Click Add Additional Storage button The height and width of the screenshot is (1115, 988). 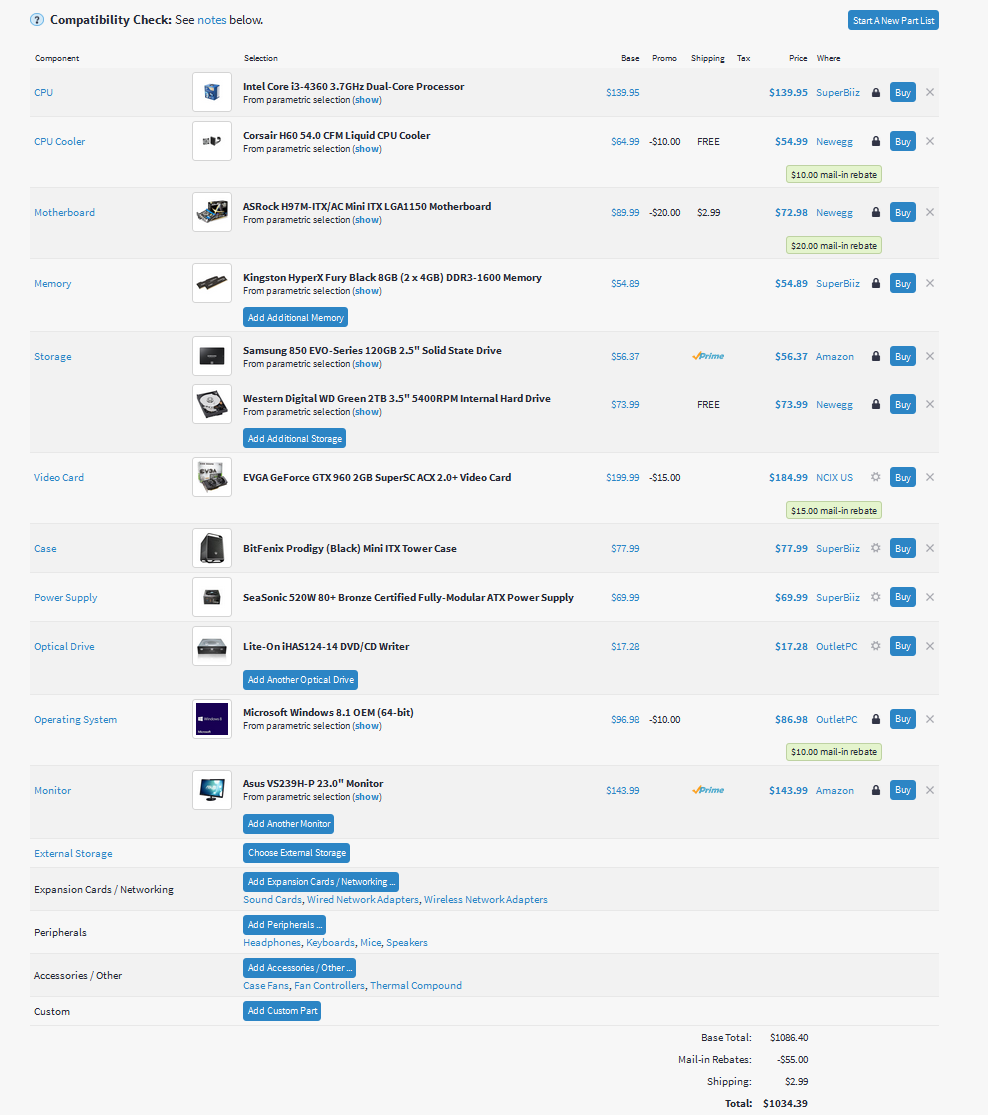pos(294,439)
